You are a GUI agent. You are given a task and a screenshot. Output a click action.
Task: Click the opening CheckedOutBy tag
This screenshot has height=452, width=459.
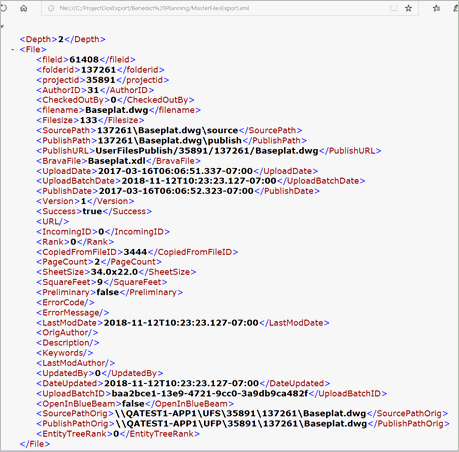point(73,100)
